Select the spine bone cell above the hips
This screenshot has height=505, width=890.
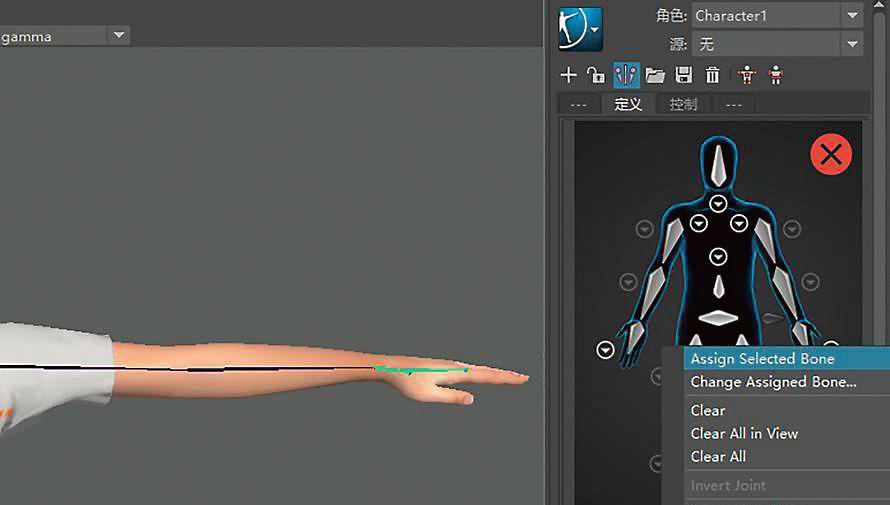point(718,287)
